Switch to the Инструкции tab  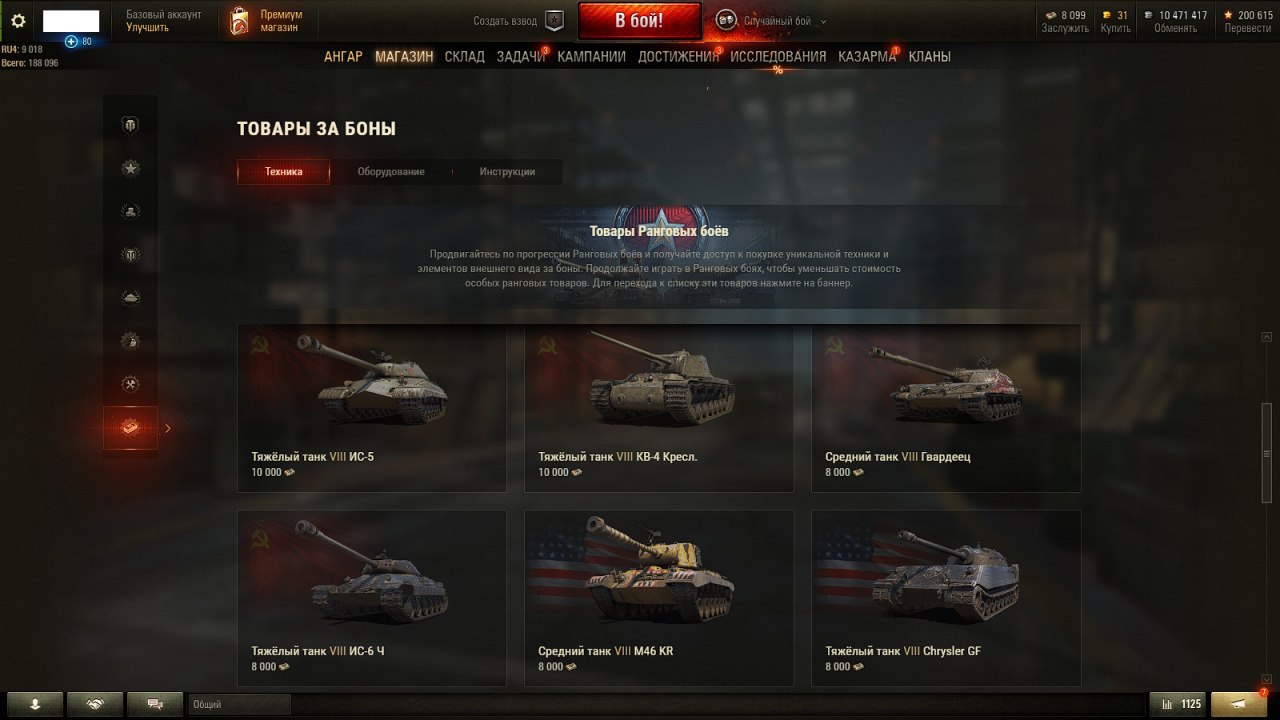507,172
